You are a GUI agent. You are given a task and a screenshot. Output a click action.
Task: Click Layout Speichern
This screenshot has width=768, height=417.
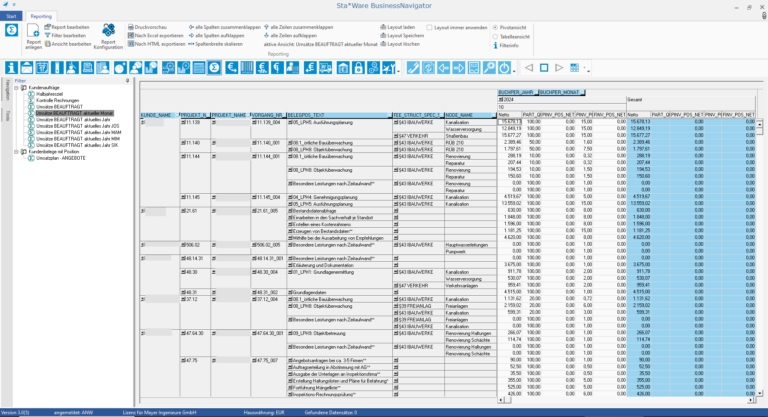pos(402,36)
